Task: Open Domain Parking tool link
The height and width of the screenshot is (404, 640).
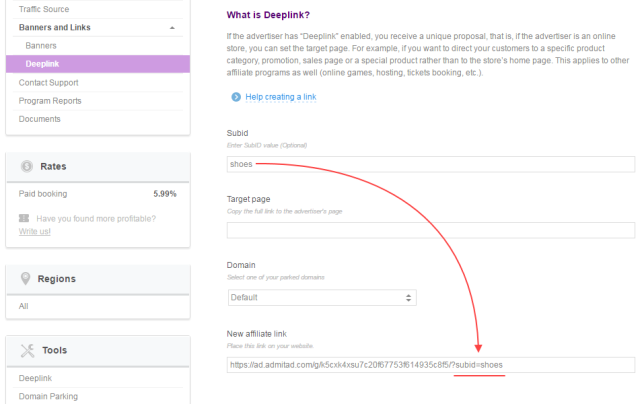Action: [x=50, y=396]
